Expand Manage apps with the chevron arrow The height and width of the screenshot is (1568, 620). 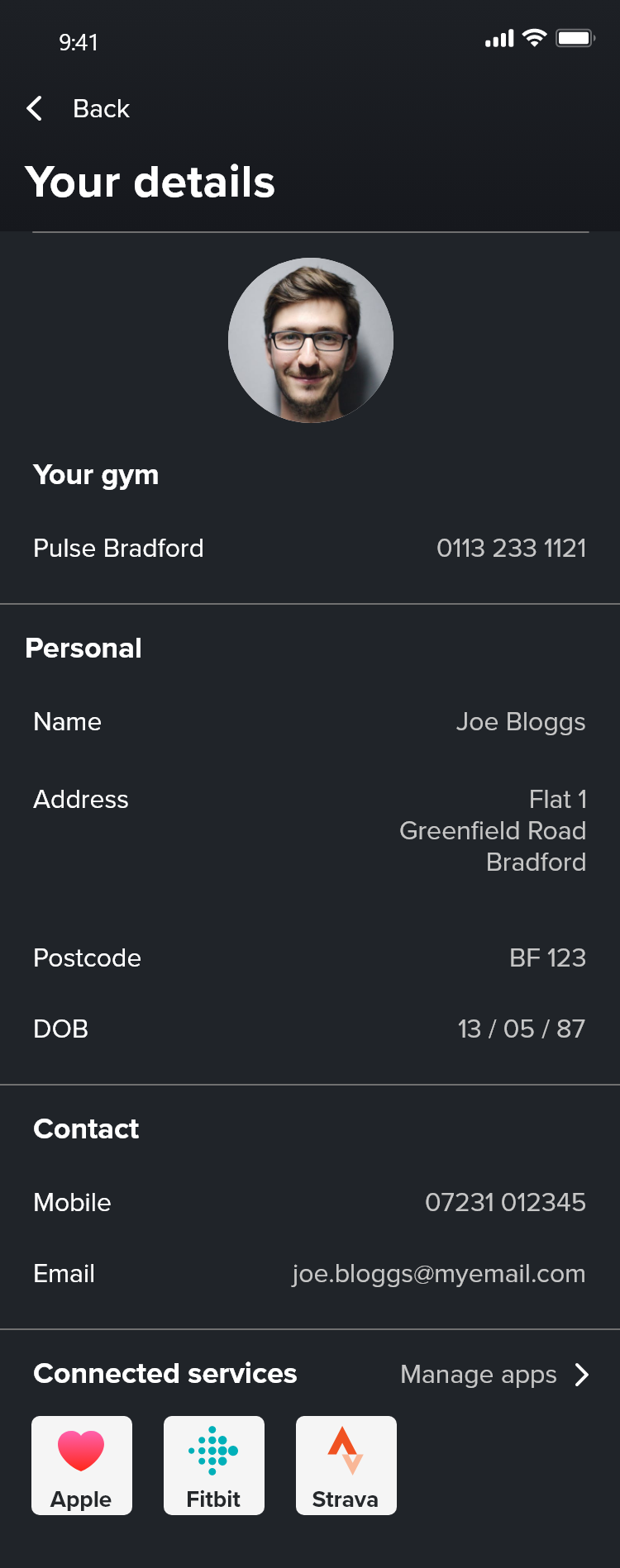(582, 1374)
